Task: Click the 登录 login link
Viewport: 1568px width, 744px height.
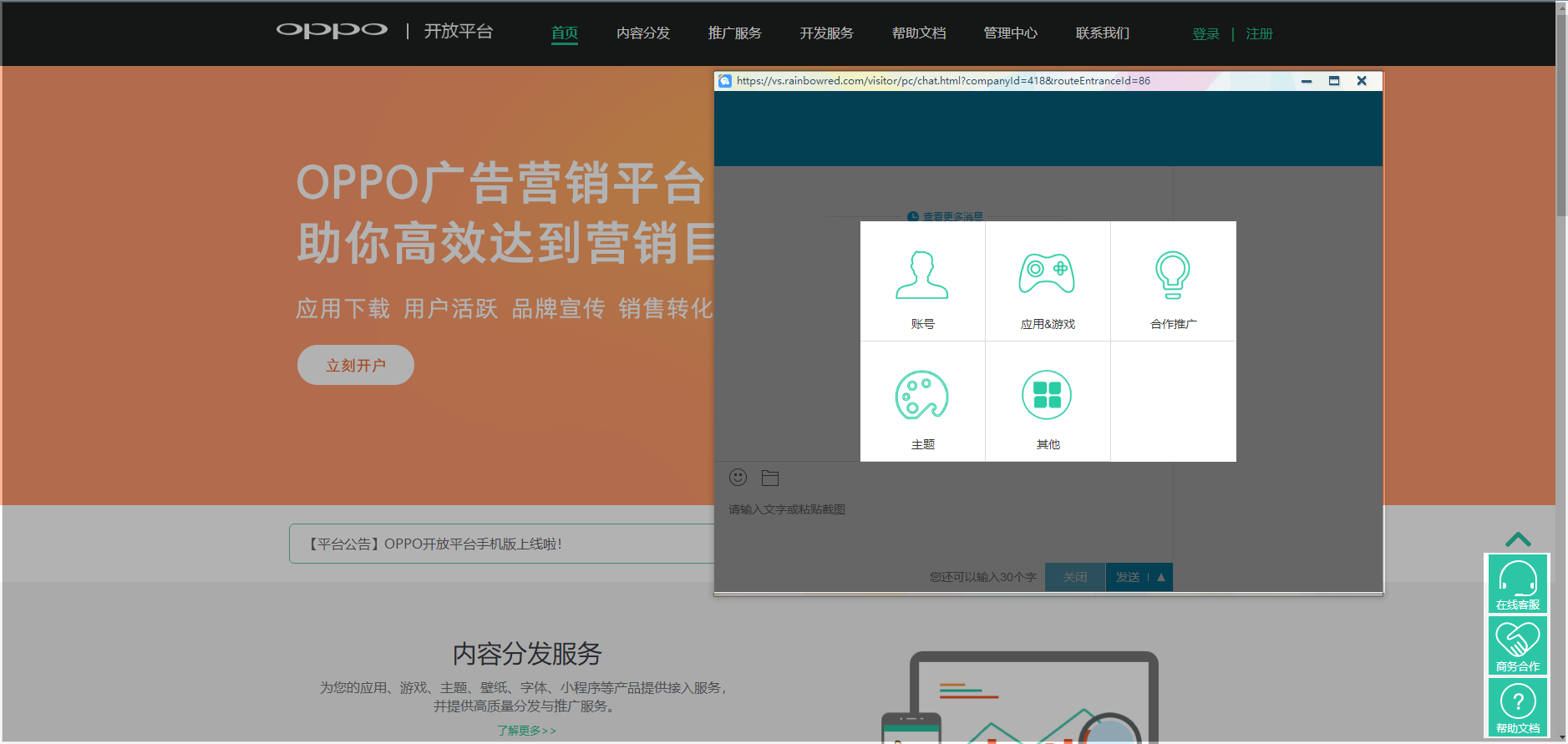Action: point(1206,34)
